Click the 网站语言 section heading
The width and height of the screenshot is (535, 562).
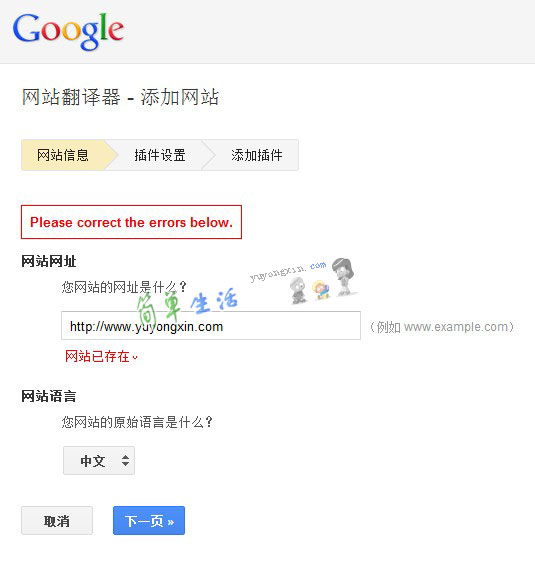tap(49, 396)
